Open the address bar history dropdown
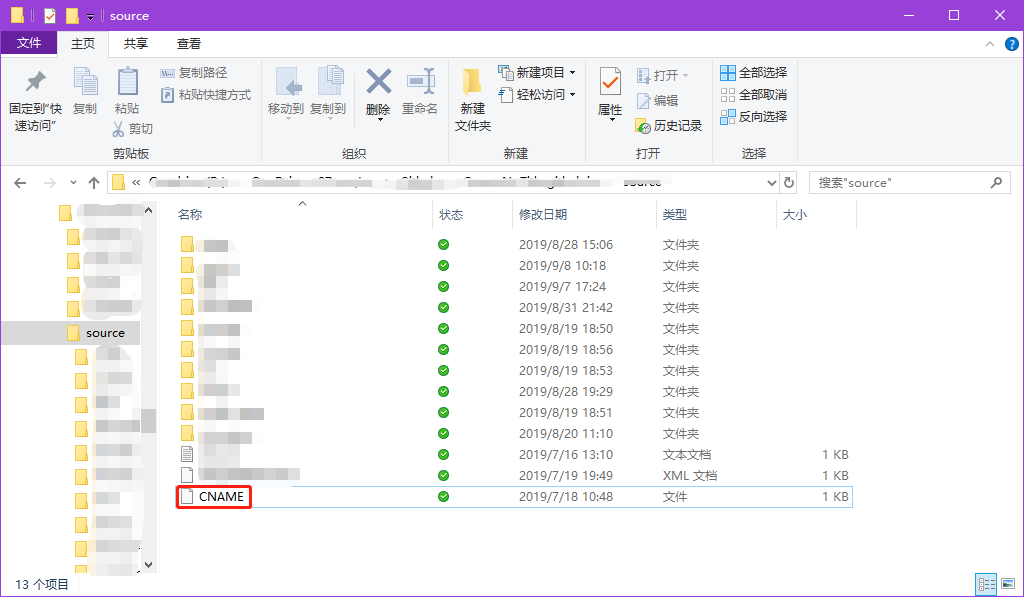Image resolution: width=1024 pixels, height=597 pixels. coord(770,182)
